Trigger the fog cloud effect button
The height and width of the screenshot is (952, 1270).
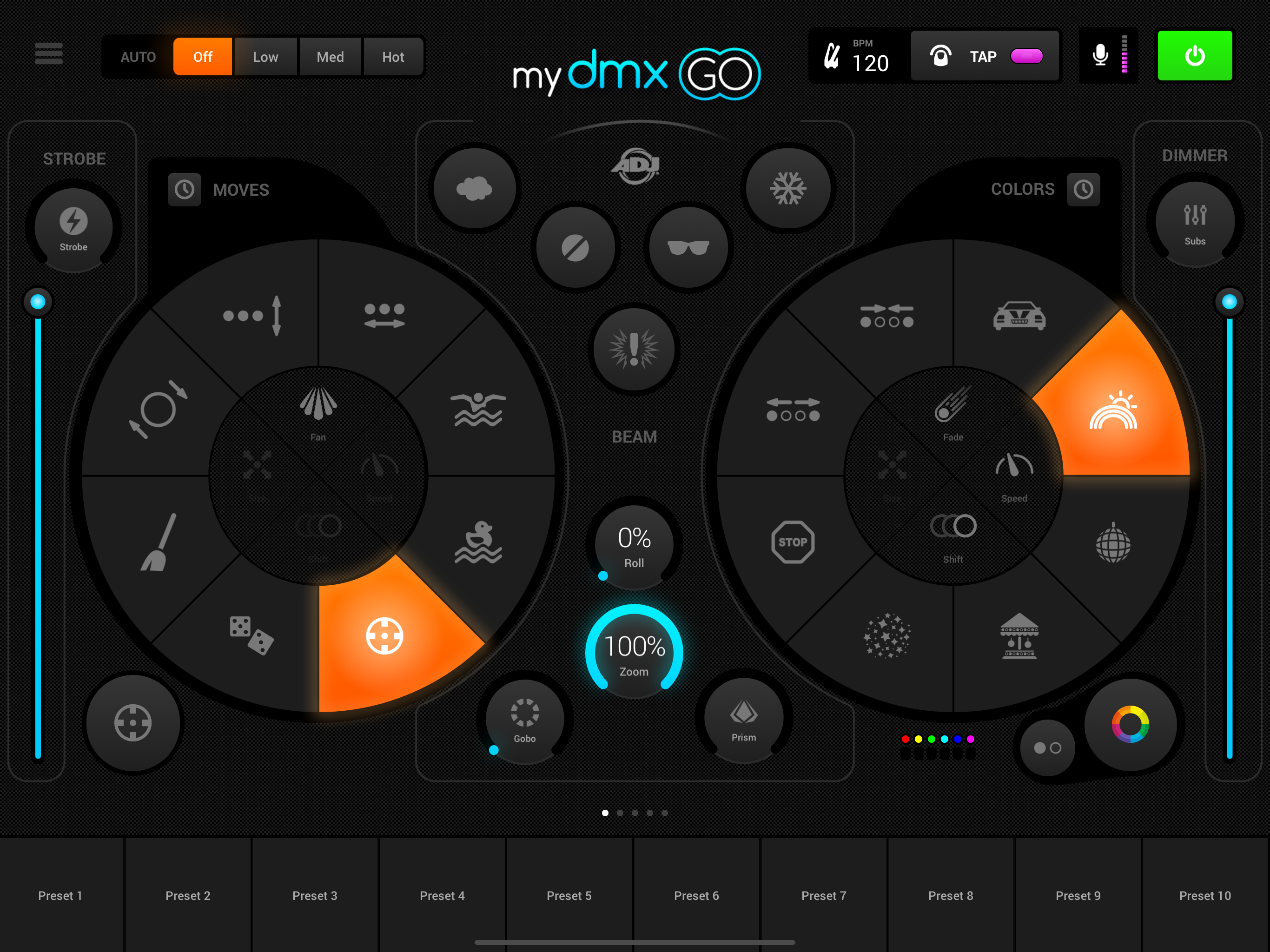474,188
